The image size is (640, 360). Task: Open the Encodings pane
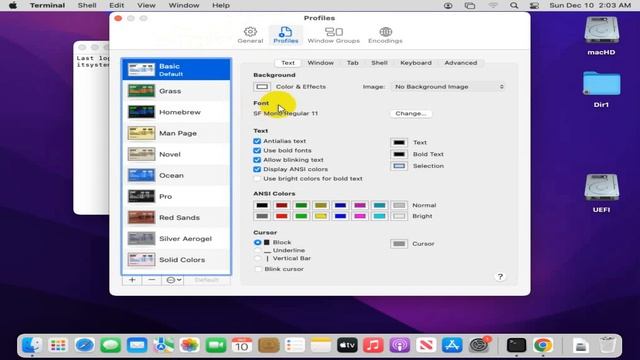tap(385, 35)
